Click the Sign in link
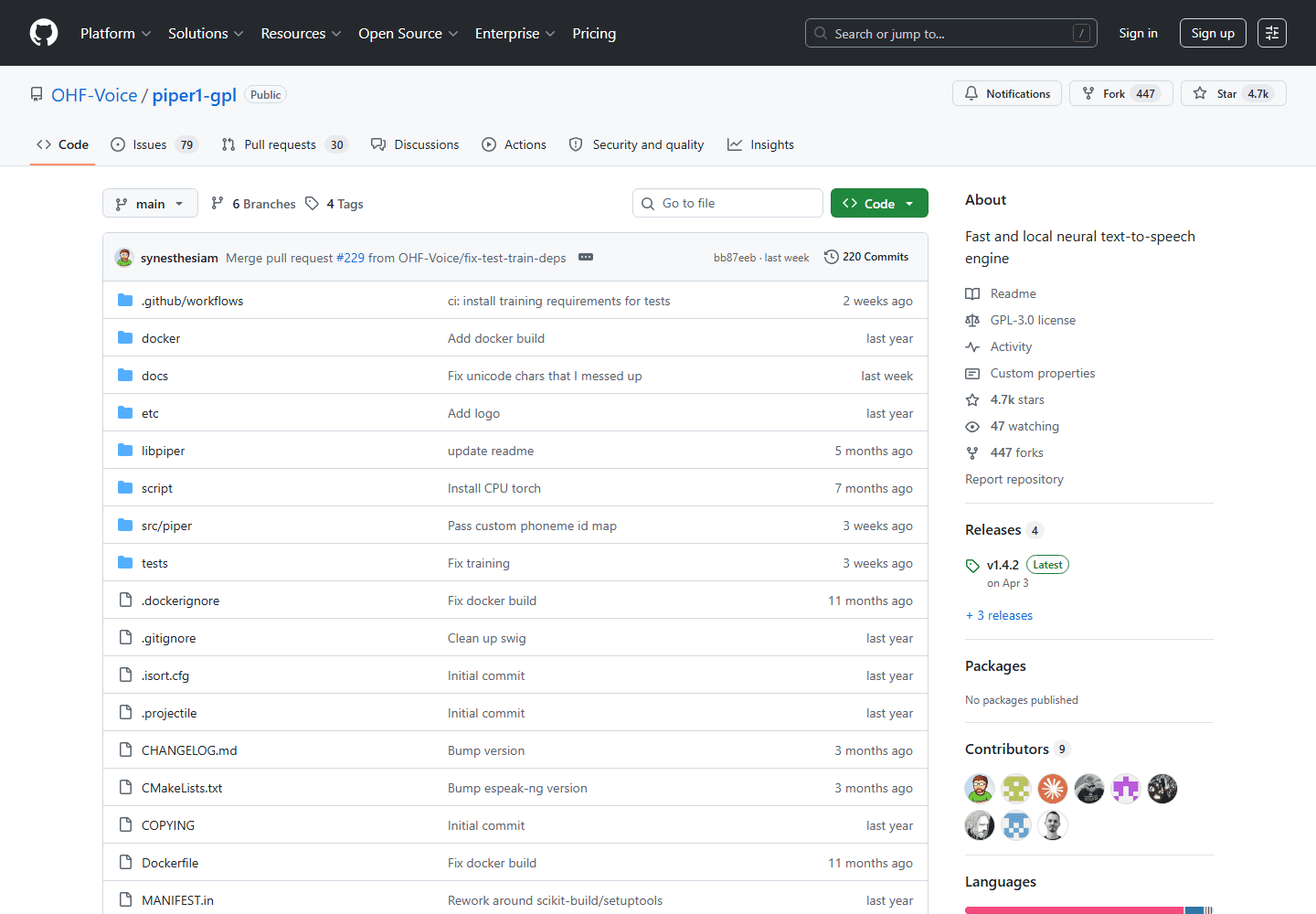Image resolution: width=1316 pixels, height=914 pixels. pos(1138,33)
